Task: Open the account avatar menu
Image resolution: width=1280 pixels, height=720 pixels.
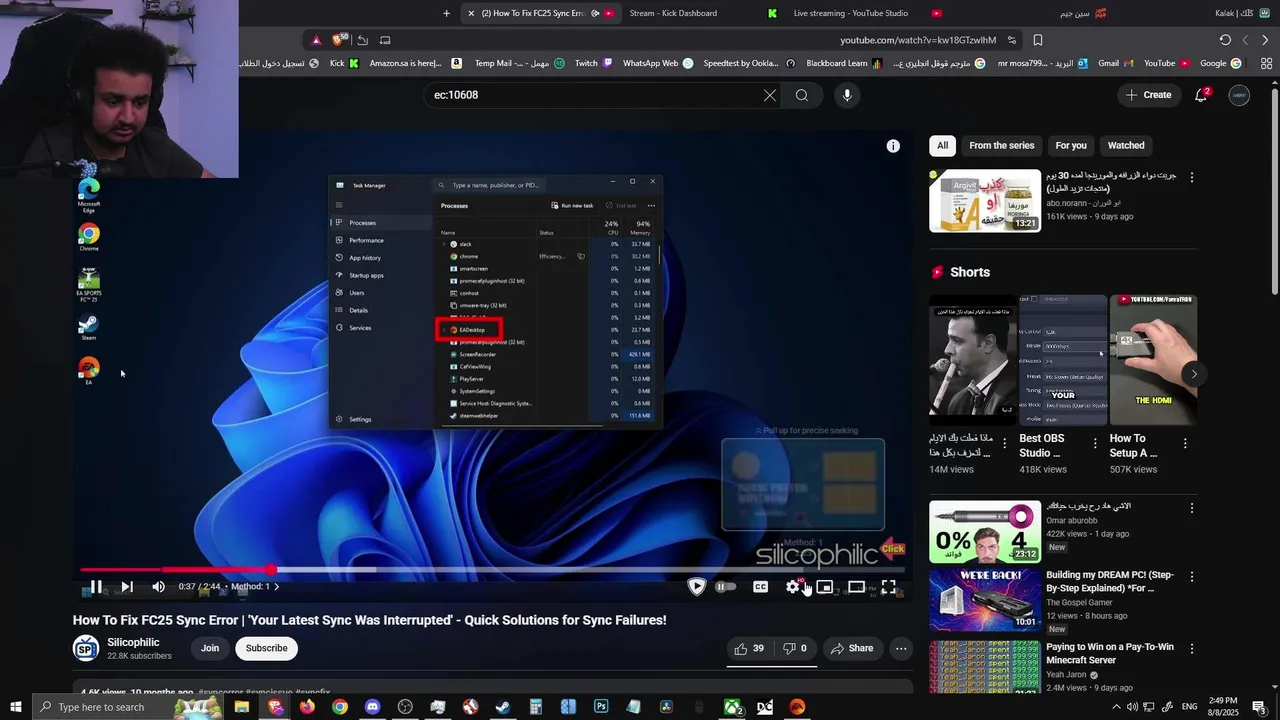Action: (1239, 95)
